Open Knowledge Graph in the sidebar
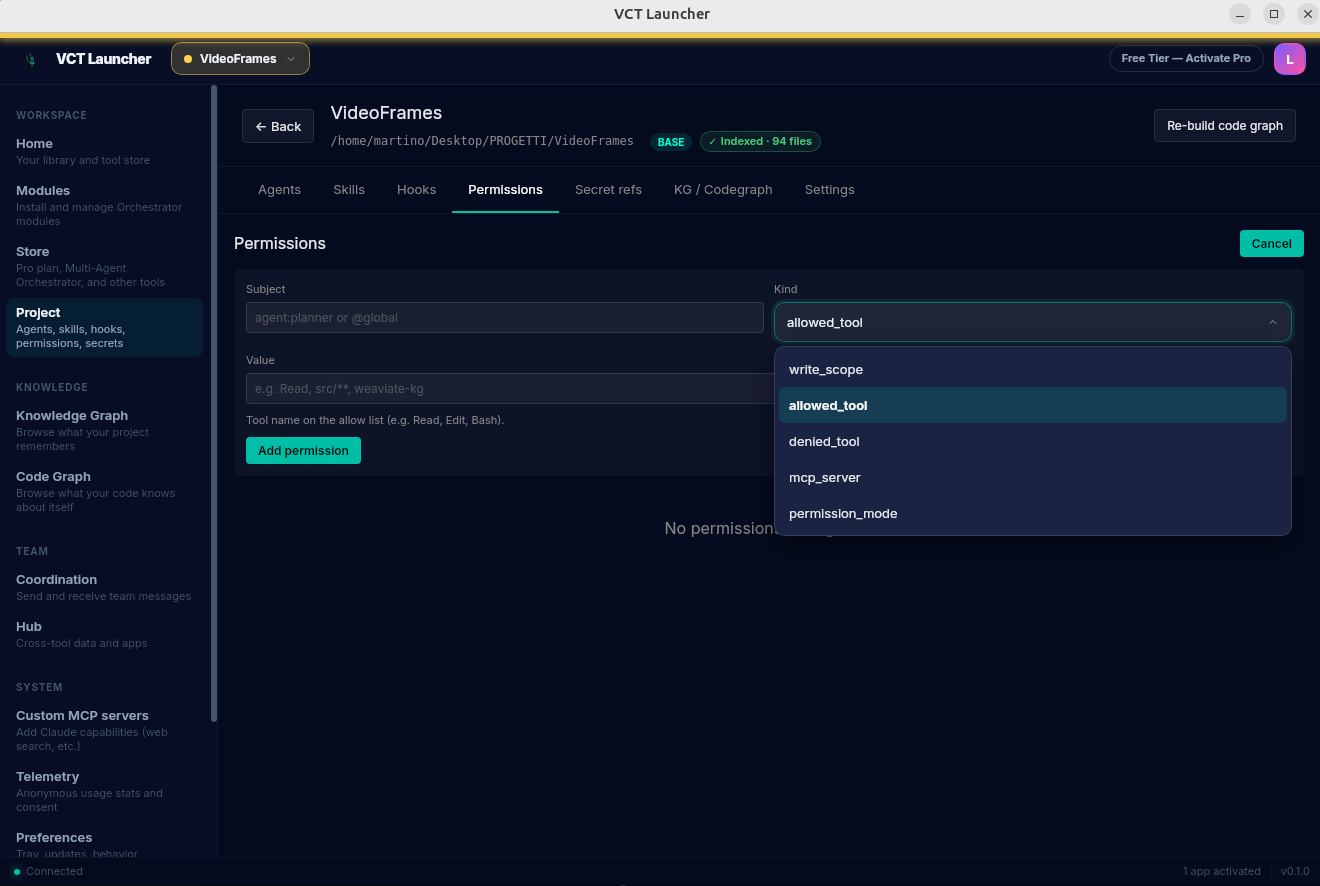Image resolution: width=1320 pixels, height=886 pixels. (x=104, y=430)
